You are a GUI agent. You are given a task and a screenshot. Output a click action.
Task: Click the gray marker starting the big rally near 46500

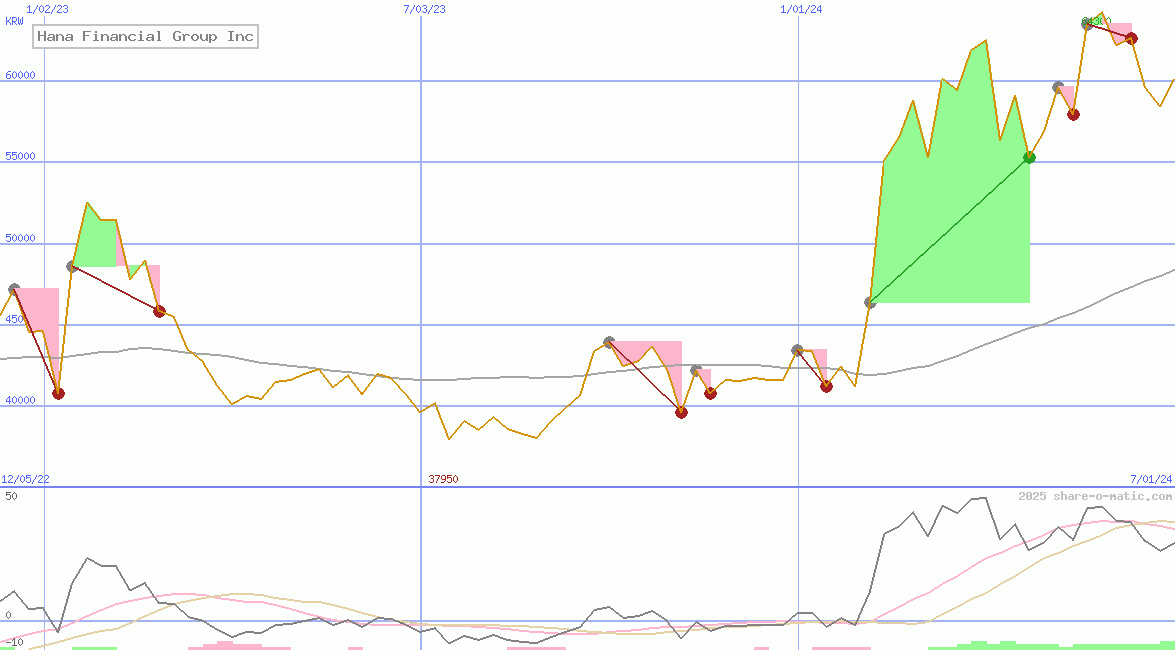coord(869,303)
